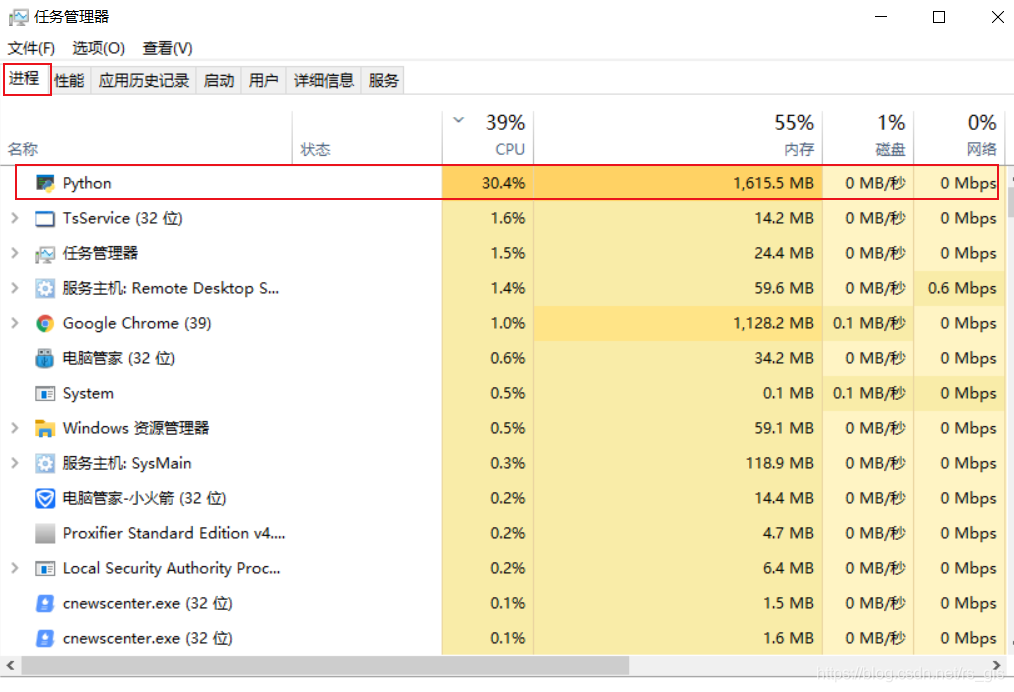Screen dimensions: 1014x692
Task: Click the TsService process icon
Action: (x=45, y=219)
